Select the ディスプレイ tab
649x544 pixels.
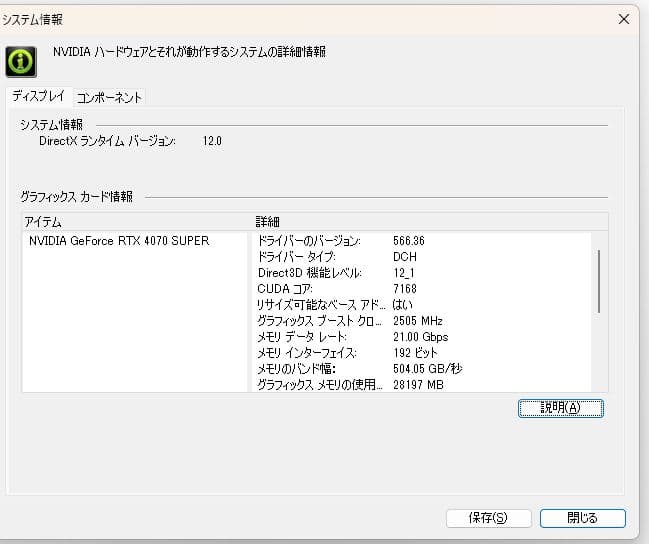point(38,96)
